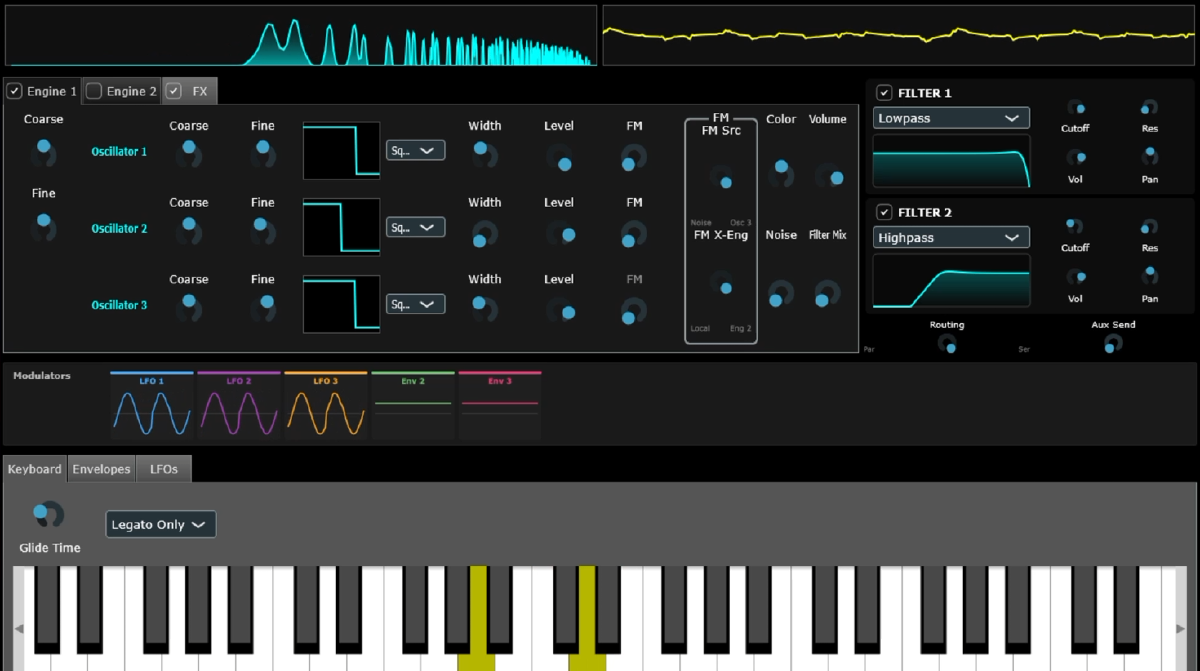Select the Keyboard tab

point(35,469)
